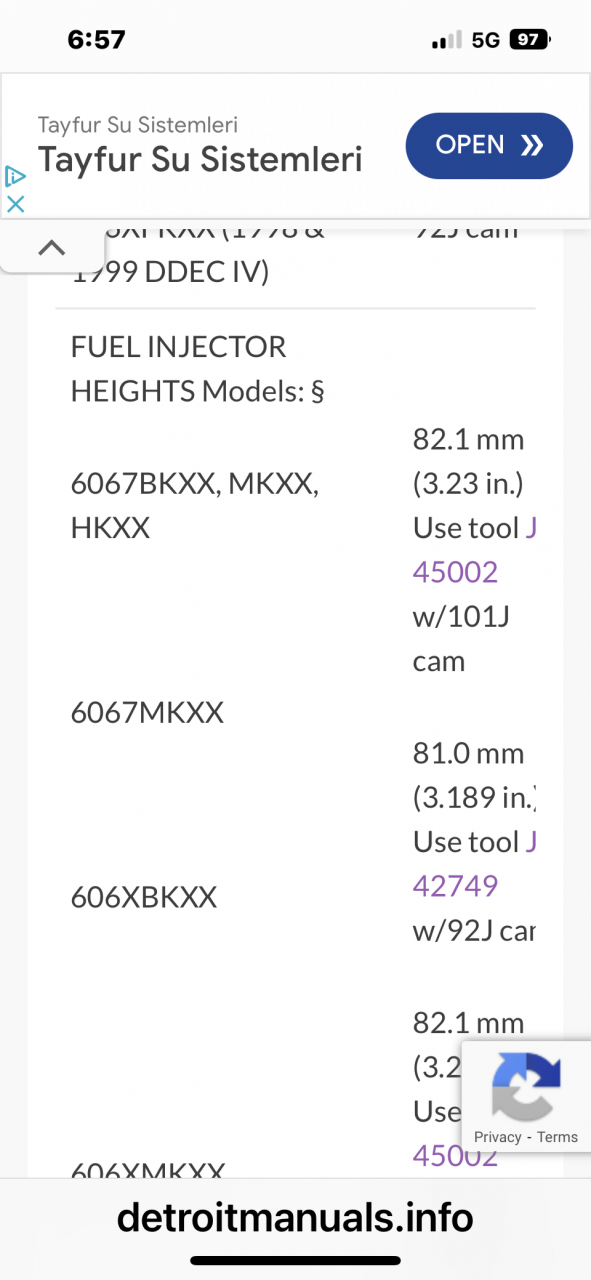Viewport: 591px width, 1280px height.
Task: Tap the cellular signal bars icon
Action: pos(447,40)
